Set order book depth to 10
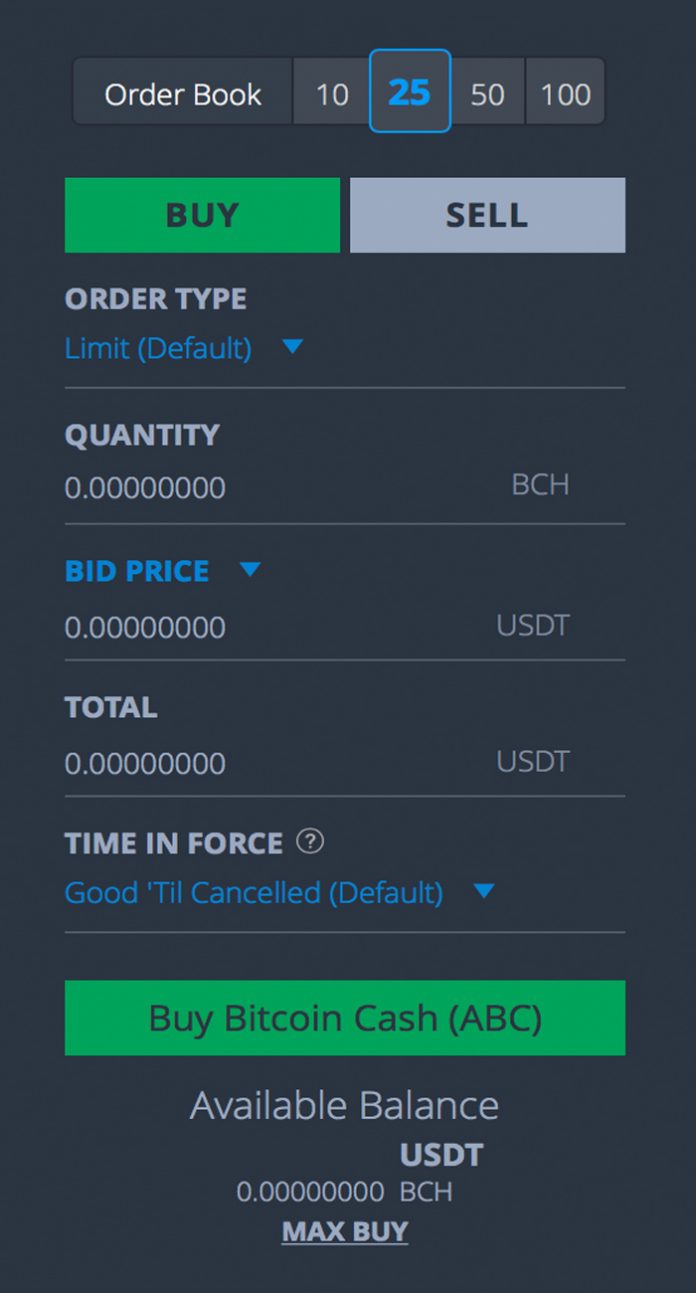This screenshot has height=1293, width=696. [x=332, y=94]
